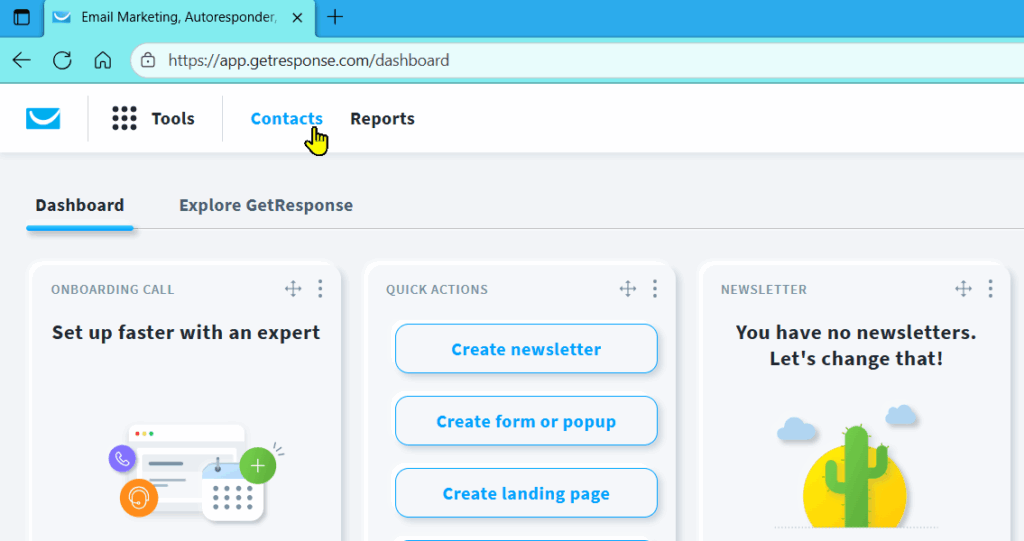Image resolution: width=1024 pixels, height=541 pixels.
Task: Open a new browser tab
Action: click(335, 17)
